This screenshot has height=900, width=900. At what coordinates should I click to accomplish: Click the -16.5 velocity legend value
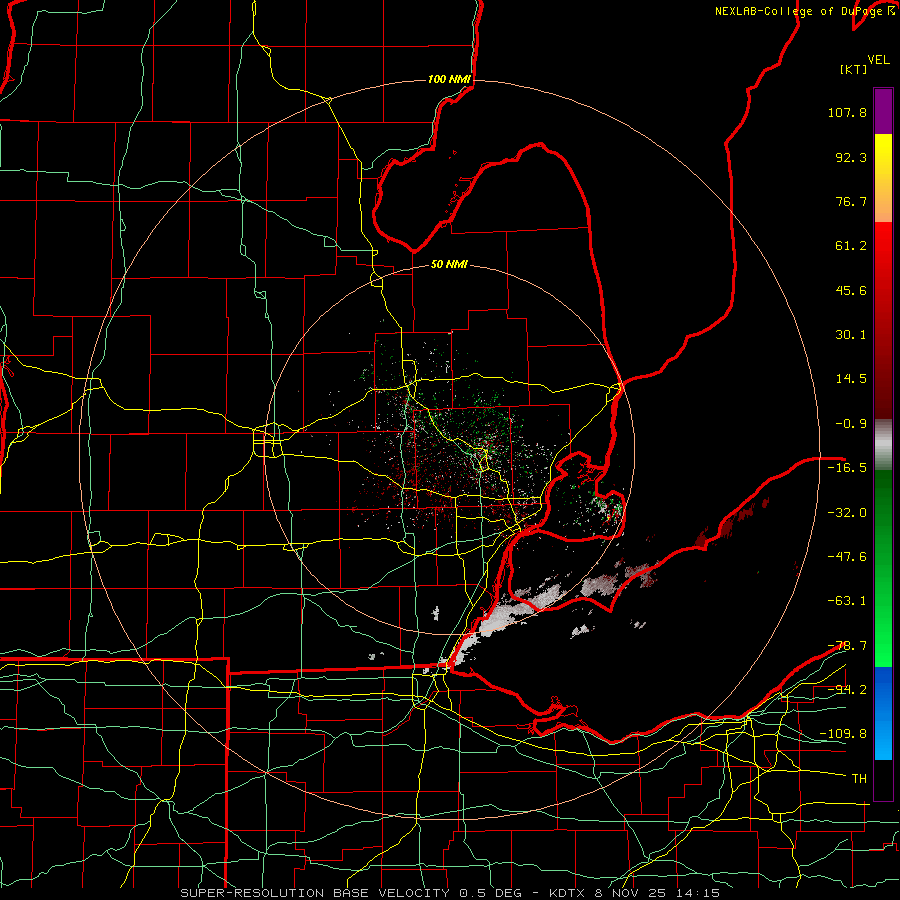pos(847,468)
